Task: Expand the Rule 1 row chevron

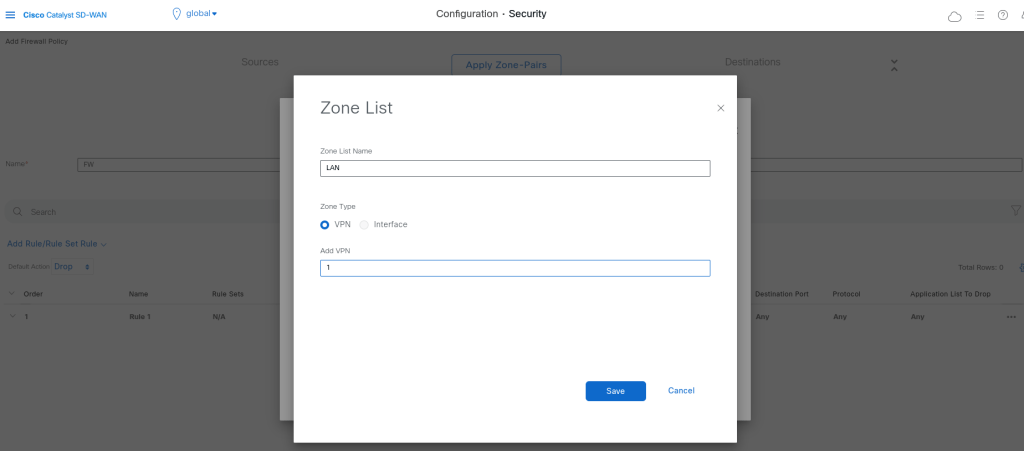Action: pos(13,316)
